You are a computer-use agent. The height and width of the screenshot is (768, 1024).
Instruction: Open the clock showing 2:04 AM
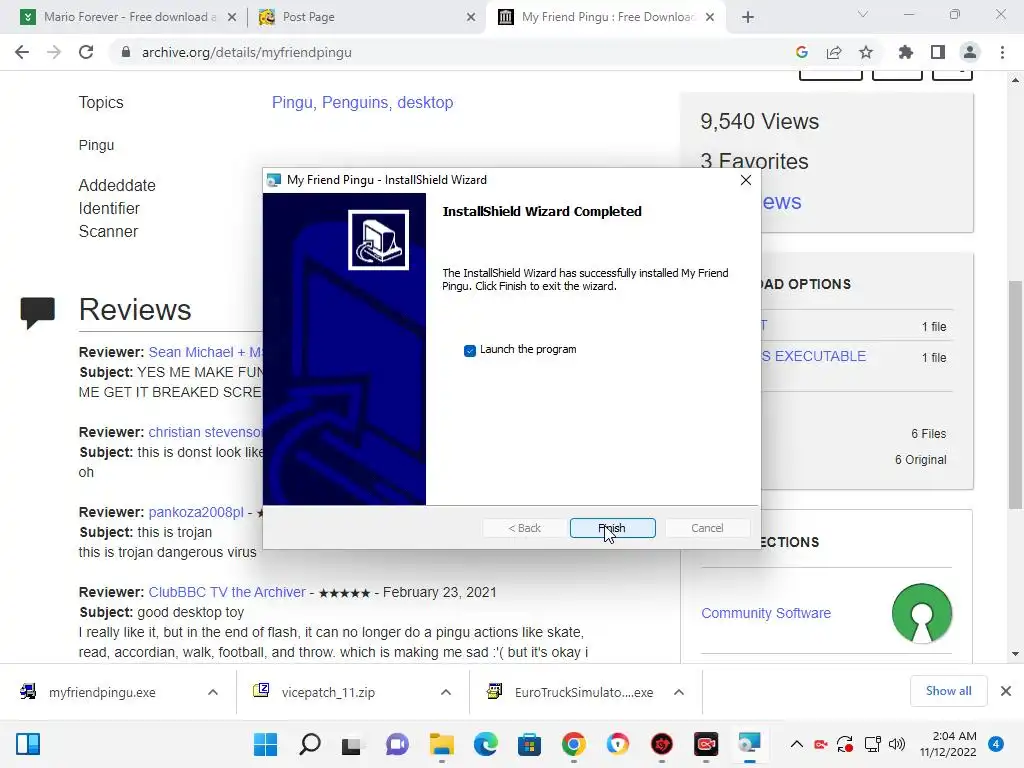[948, 744]
